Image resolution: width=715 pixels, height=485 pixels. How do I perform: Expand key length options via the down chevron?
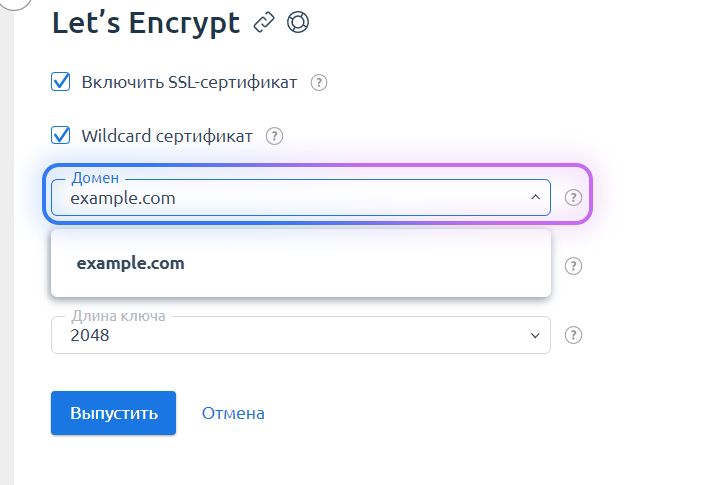point(535,335)
